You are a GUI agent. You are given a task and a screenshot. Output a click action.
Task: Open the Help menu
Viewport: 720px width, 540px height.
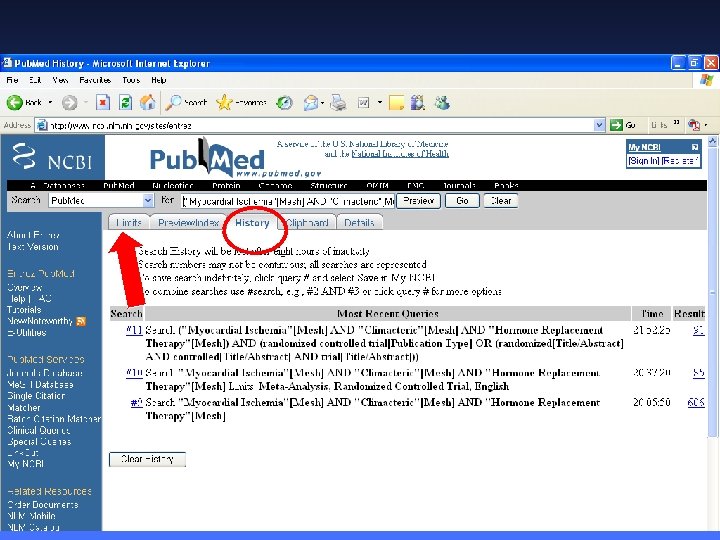coord(159,80)
